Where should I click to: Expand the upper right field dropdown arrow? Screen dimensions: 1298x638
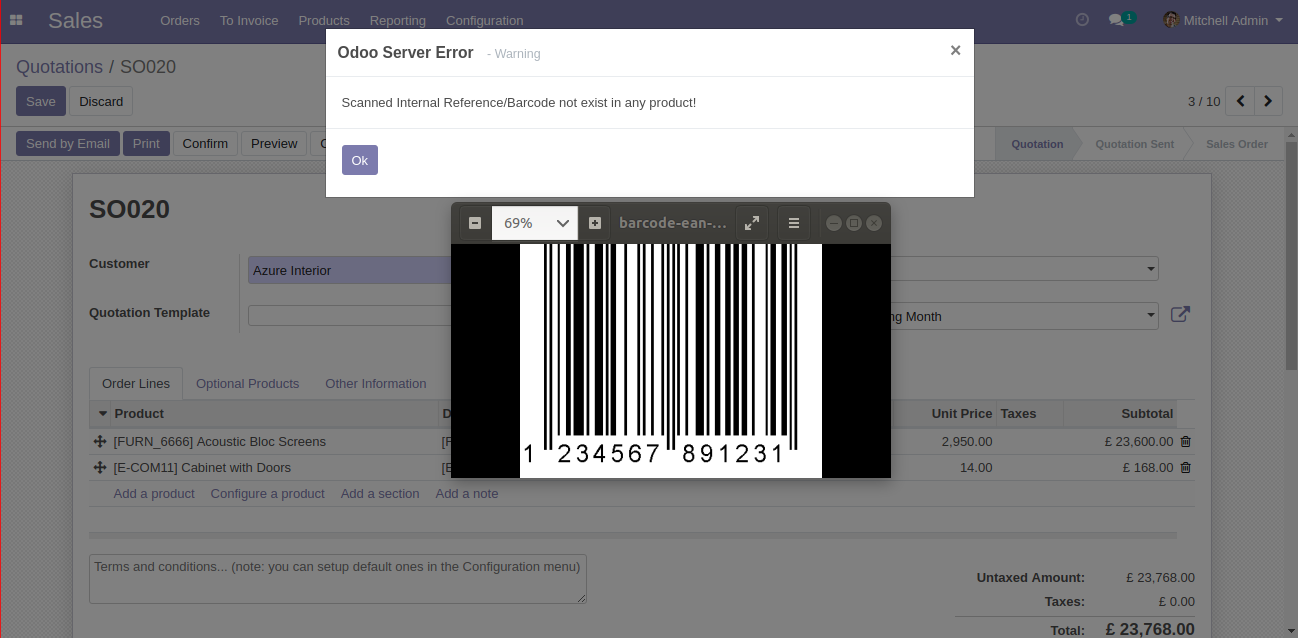1151,269
